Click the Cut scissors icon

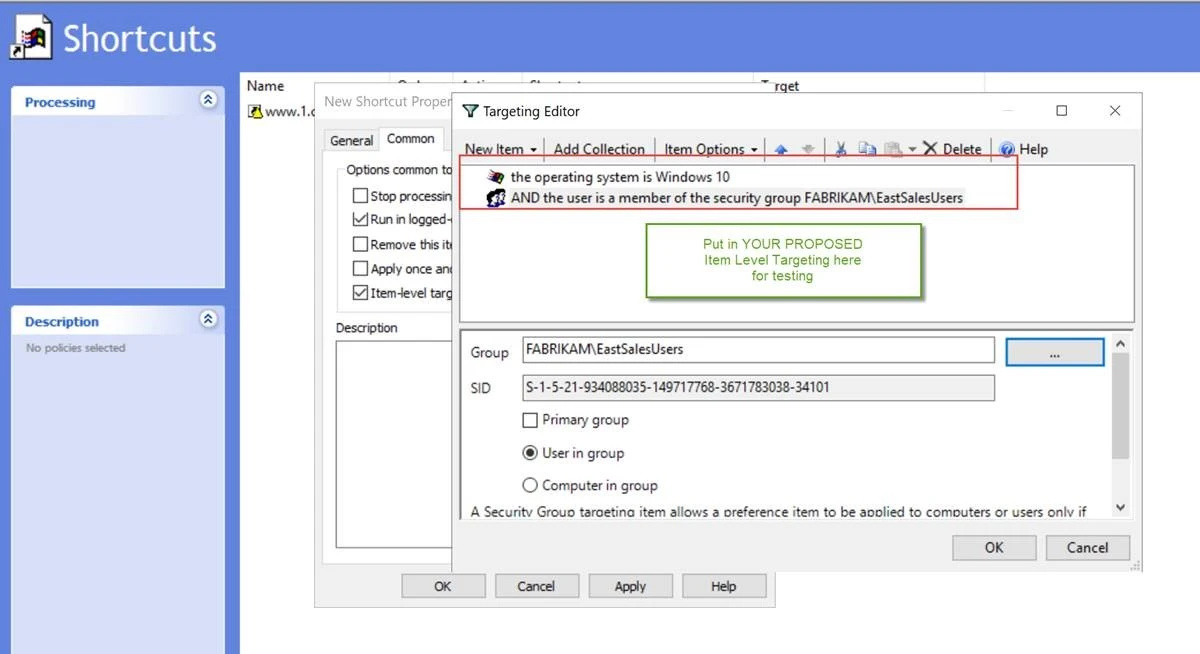click(x=841, y=149)
